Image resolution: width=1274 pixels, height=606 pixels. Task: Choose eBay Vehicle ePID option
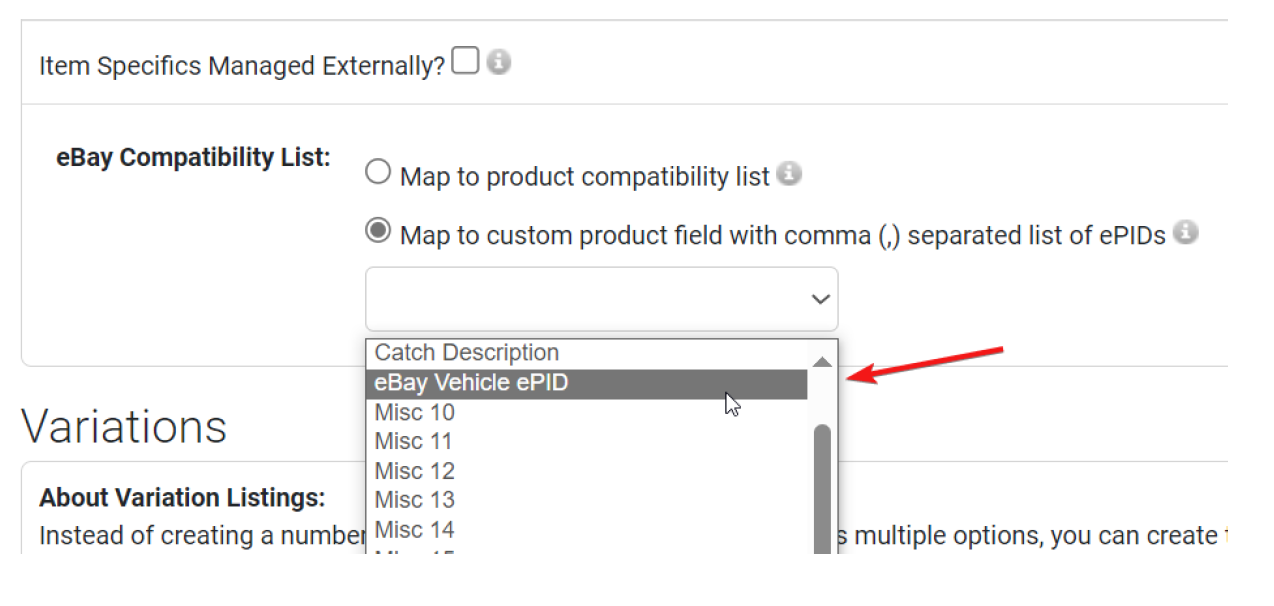point(587,383)
